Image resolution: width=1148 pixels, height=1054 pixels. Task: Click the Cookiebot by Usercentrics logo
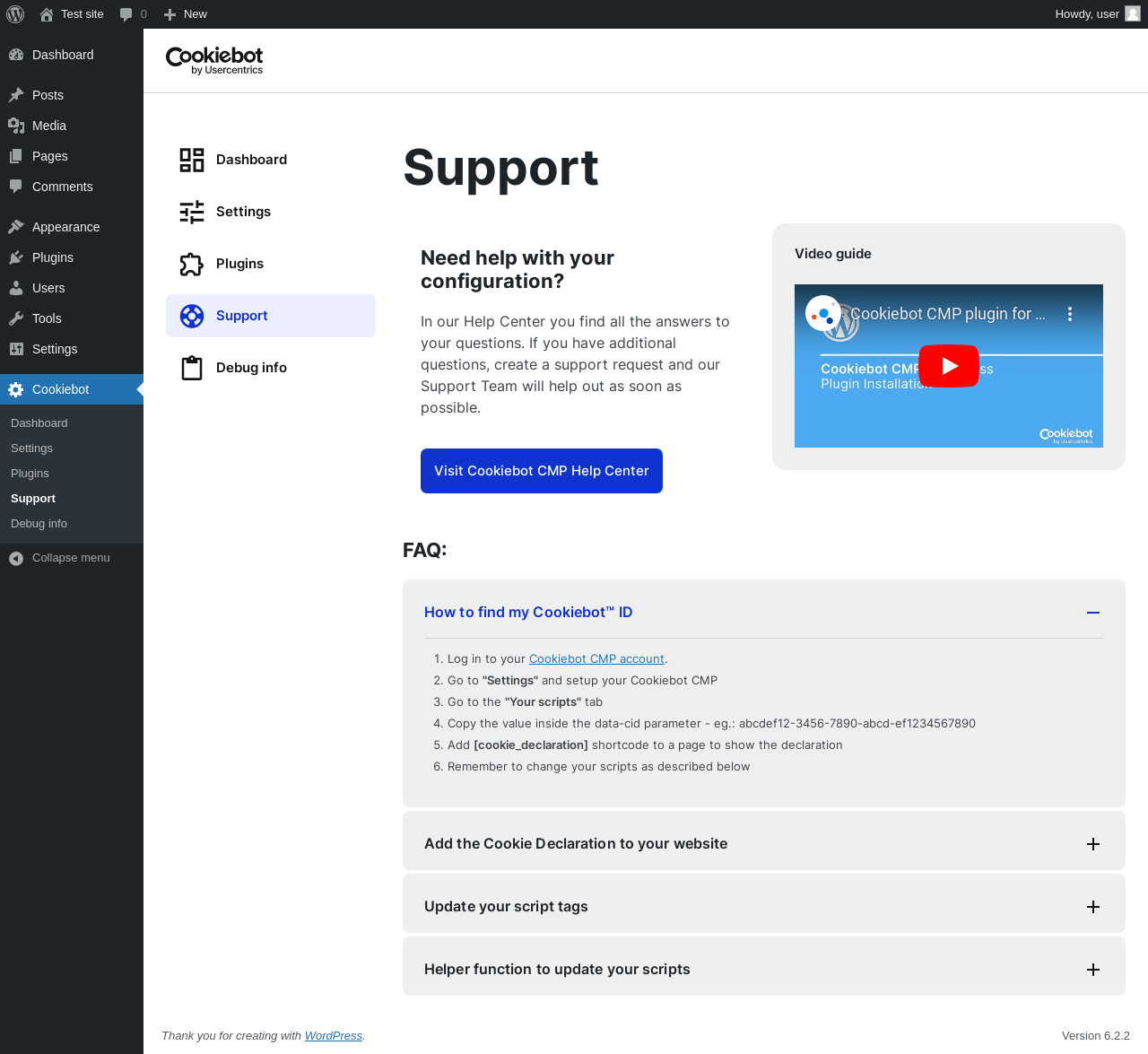point(214,60)
